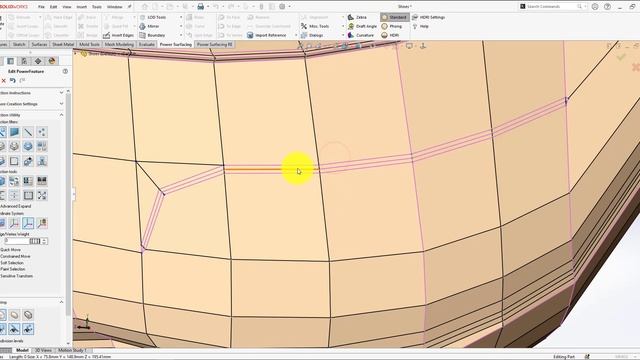The image size is (640, 360).
Task: Open the Mirror dropdown arrow
Action: click(181, 26)
